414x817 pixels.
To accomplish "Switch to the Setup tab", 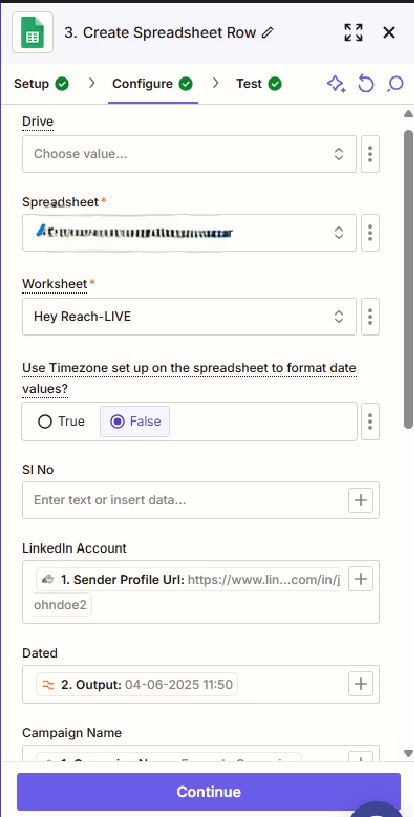I will [x=41, y=84].
